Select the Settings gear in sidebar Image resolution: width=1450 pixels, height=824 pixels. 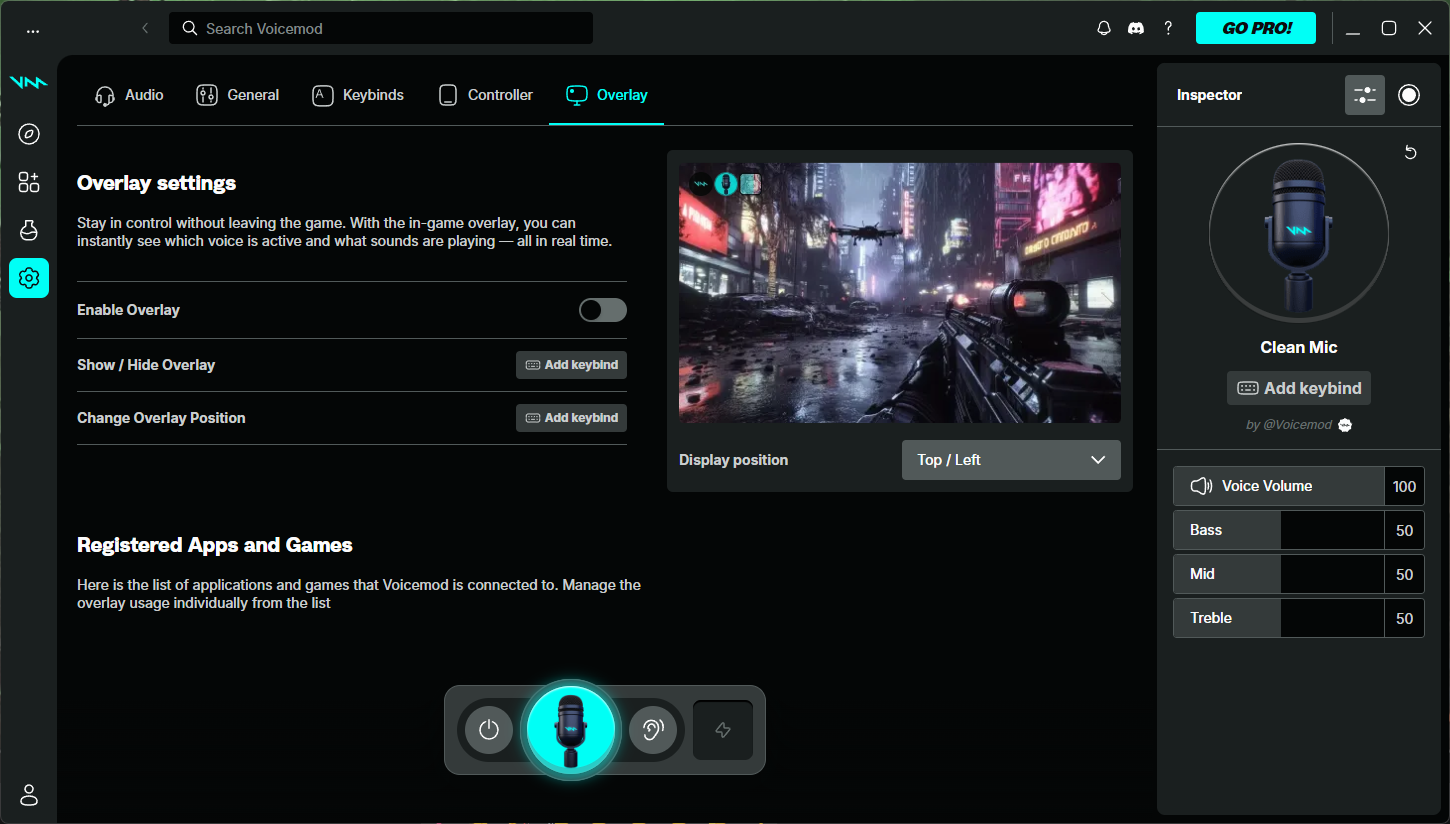[x=29, y=278]
